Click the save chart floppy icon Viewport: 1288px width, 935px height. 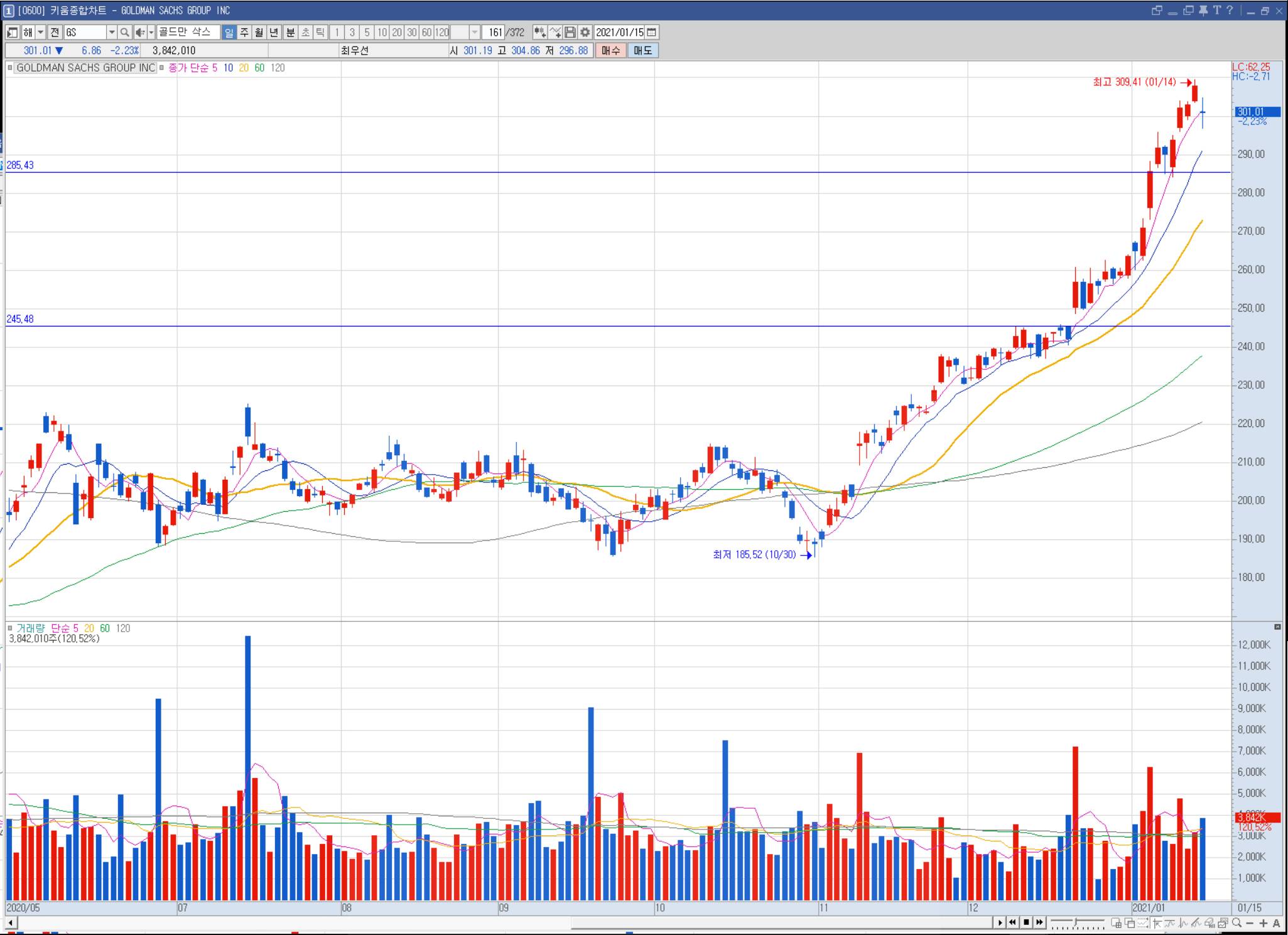[x=570, y=32]
